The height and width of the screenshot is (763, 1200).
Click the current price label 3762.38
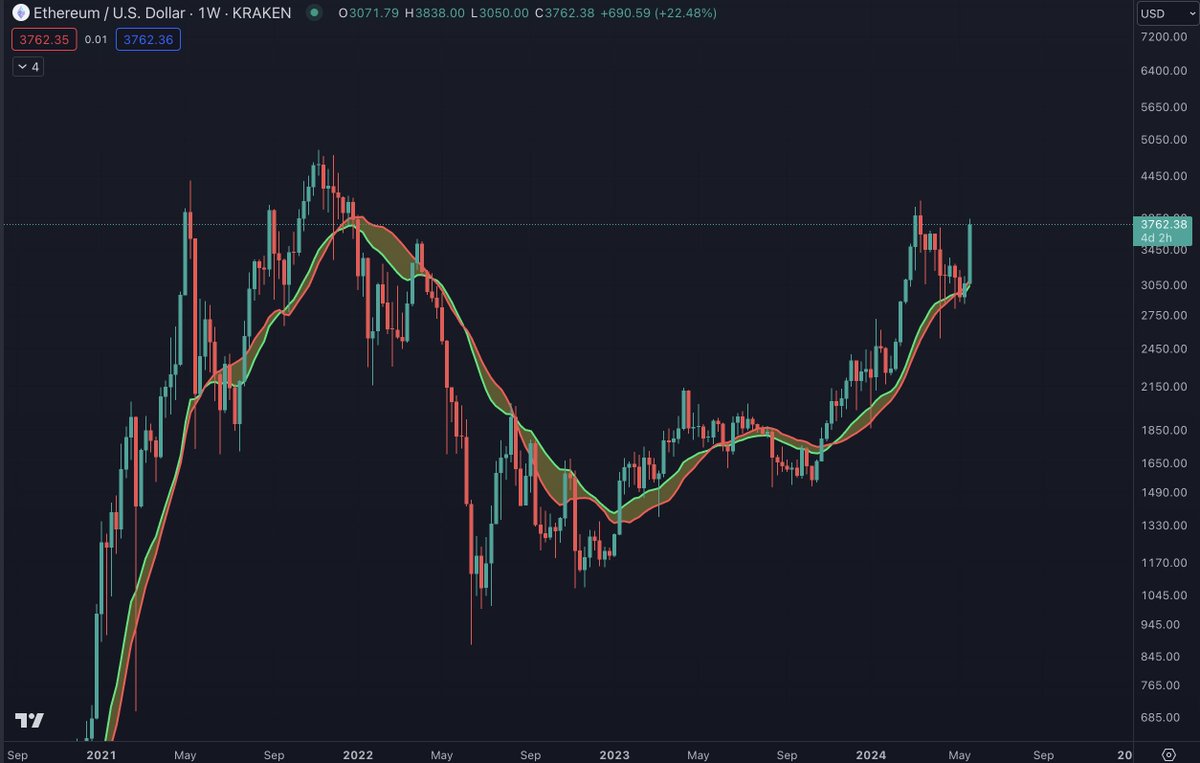(x=1164, y=225)
